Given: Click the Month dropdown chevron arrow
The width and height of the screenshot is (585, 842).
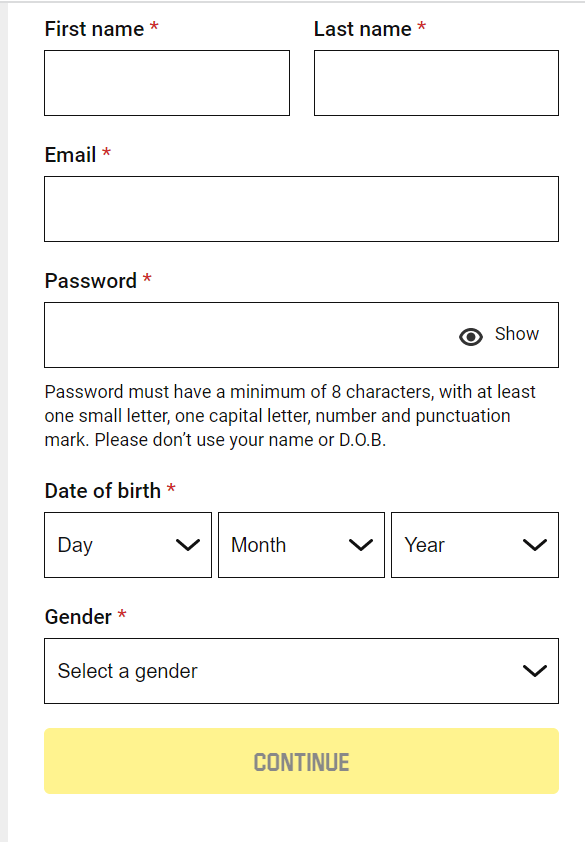Looking at the screenshot, I should [x=361, y=545].
